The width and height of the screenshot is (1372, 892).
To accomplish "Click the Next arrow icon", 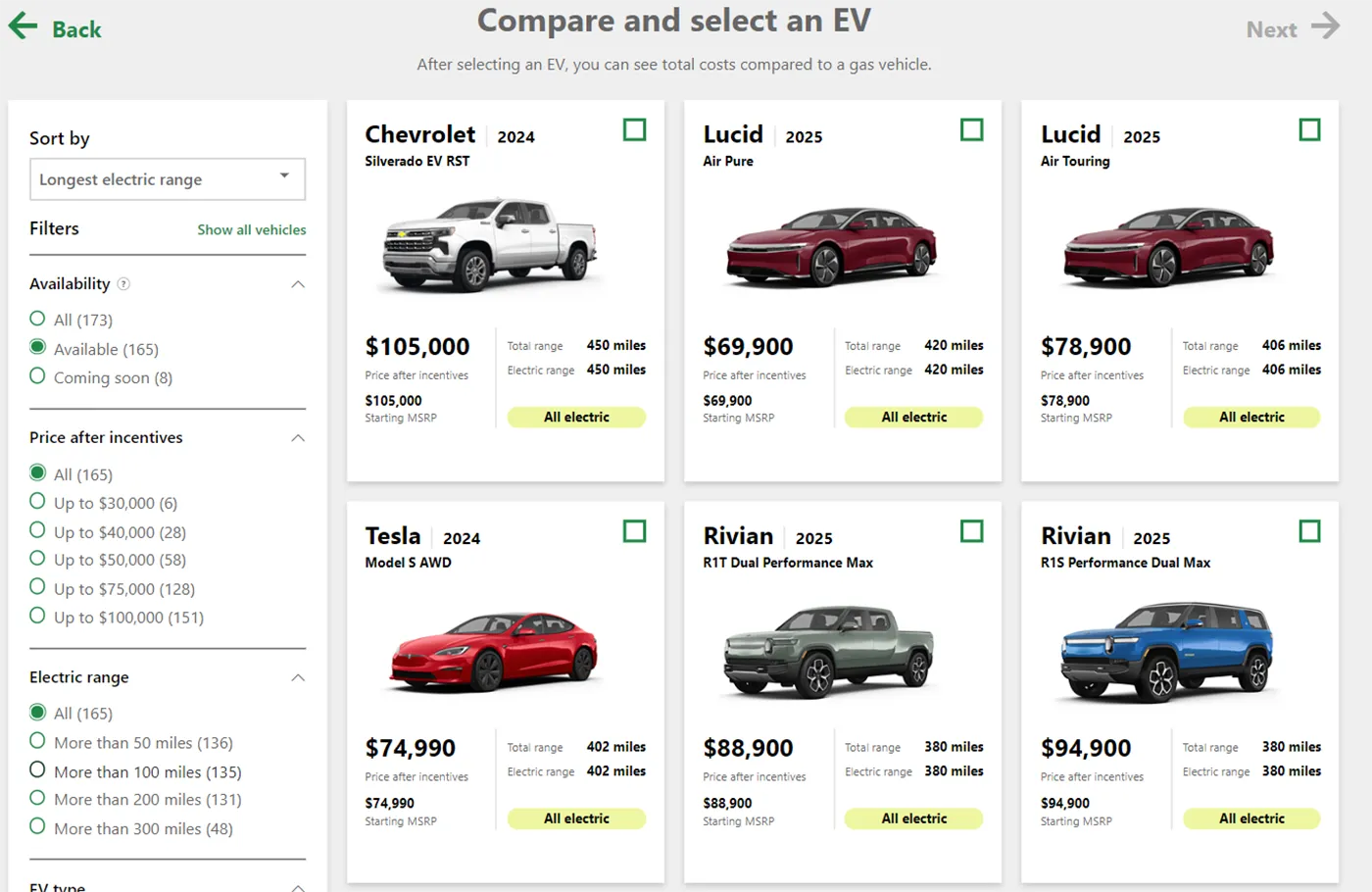I will click(1325, 26).
